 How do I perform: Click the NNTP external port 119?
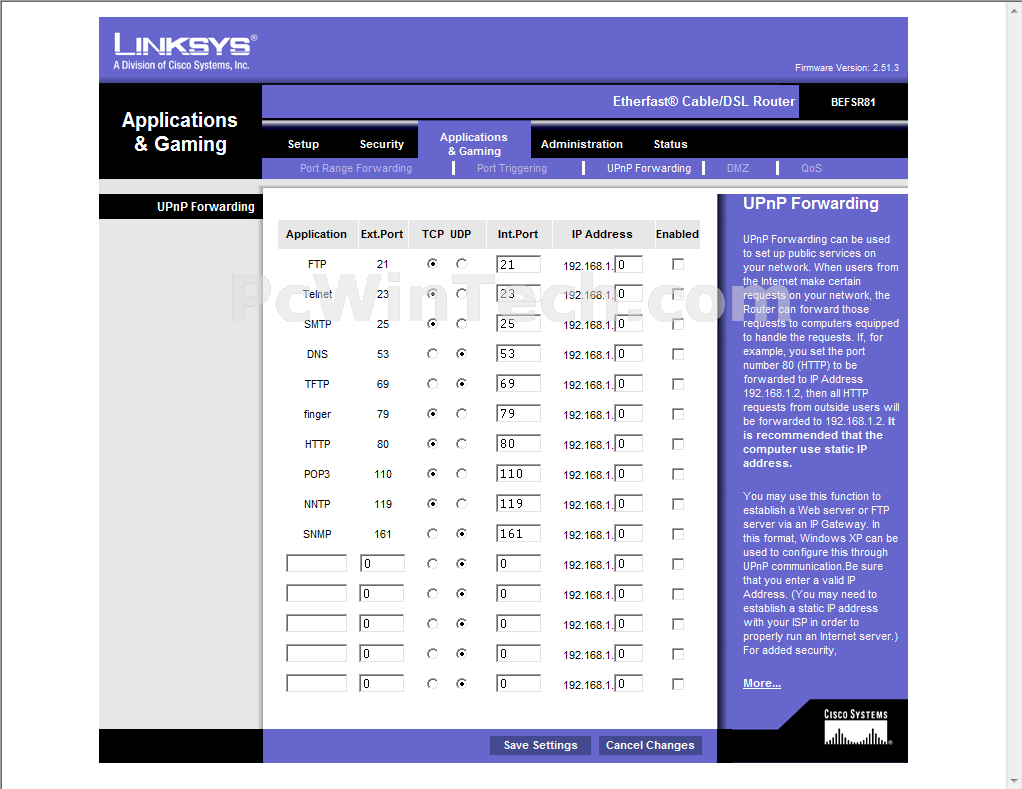[383, 504]
